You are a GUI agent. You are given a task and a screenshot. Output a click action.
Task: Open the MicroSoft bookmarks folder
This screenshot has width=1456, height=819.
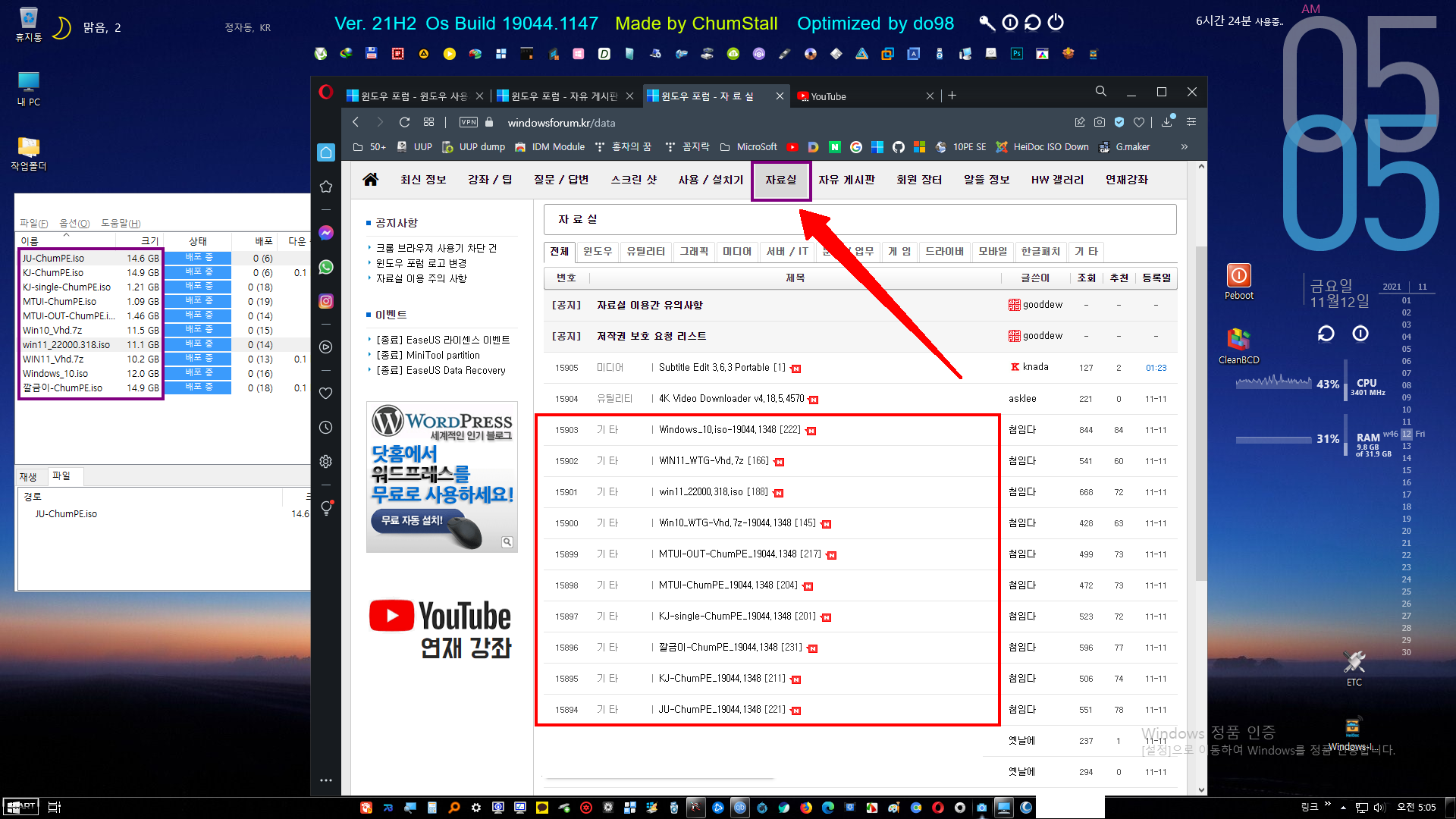(x=749, y=147)
